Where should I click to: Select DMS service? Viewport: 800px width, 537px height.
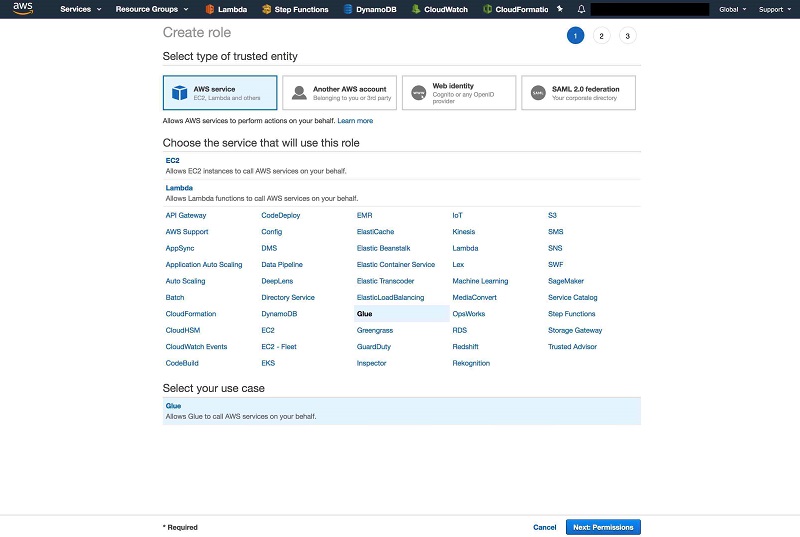click(x=269, y=248)
